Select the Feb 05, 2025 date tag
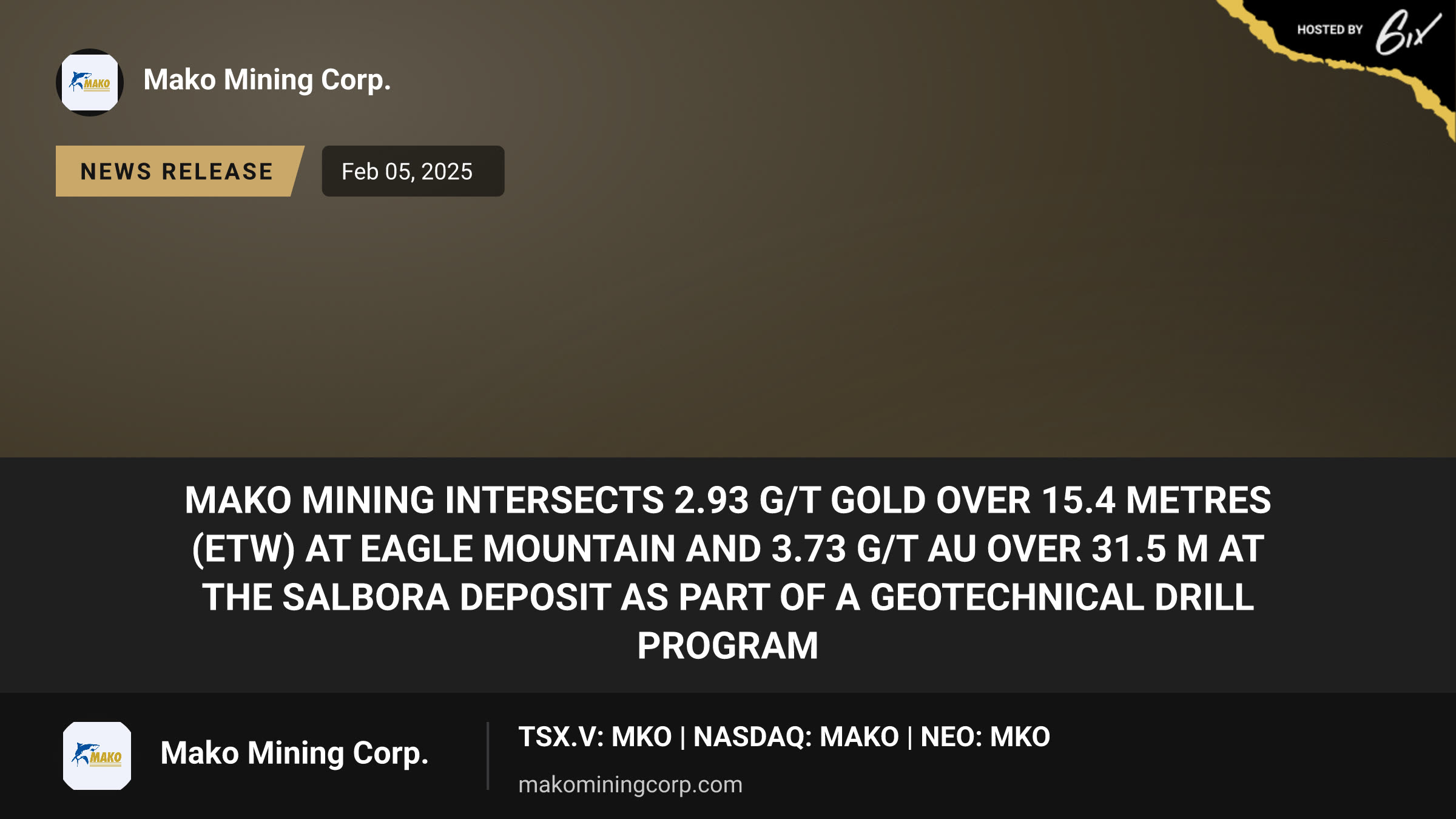The height and width of the screenshot is (819, 1456). click(x=413, y=171)
